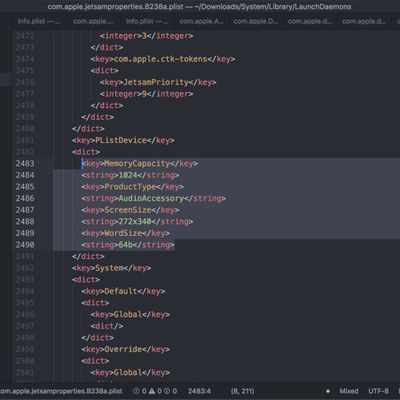Click the JetsamPriority key line
Viewport: 400px width, 400px height.
pos(158,82)
